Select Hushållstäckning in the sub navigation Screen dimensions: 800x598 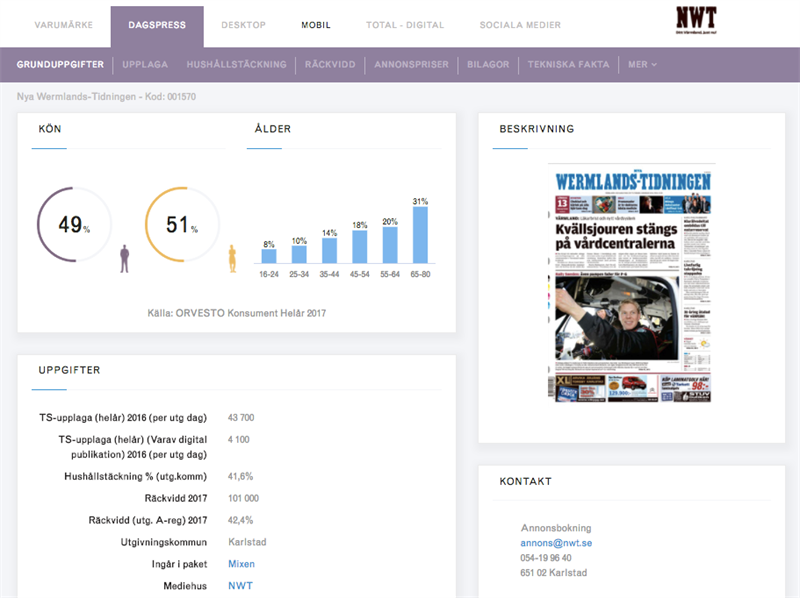pyautogui.click(x=236, y=65)
